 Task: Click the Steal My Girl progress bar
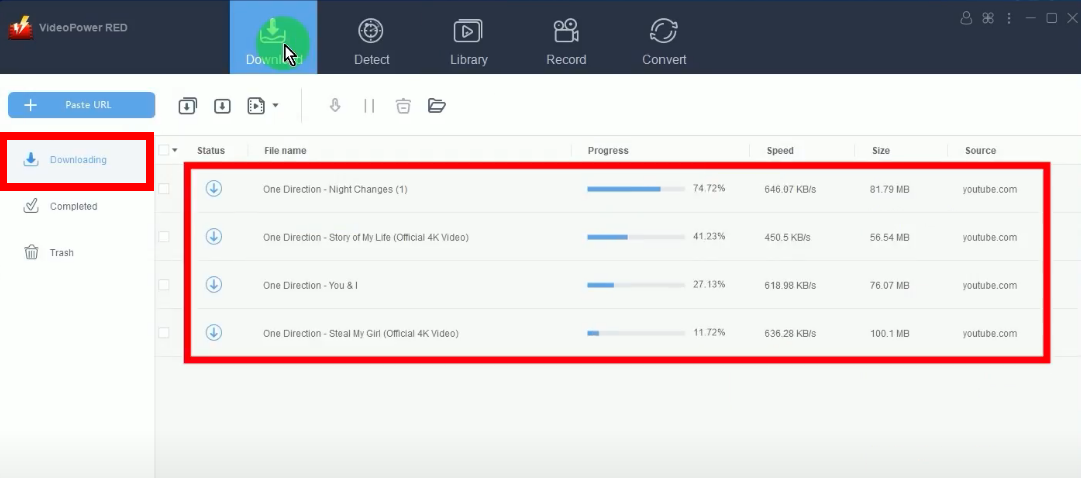pyautogui.click(x=636, y=332)
